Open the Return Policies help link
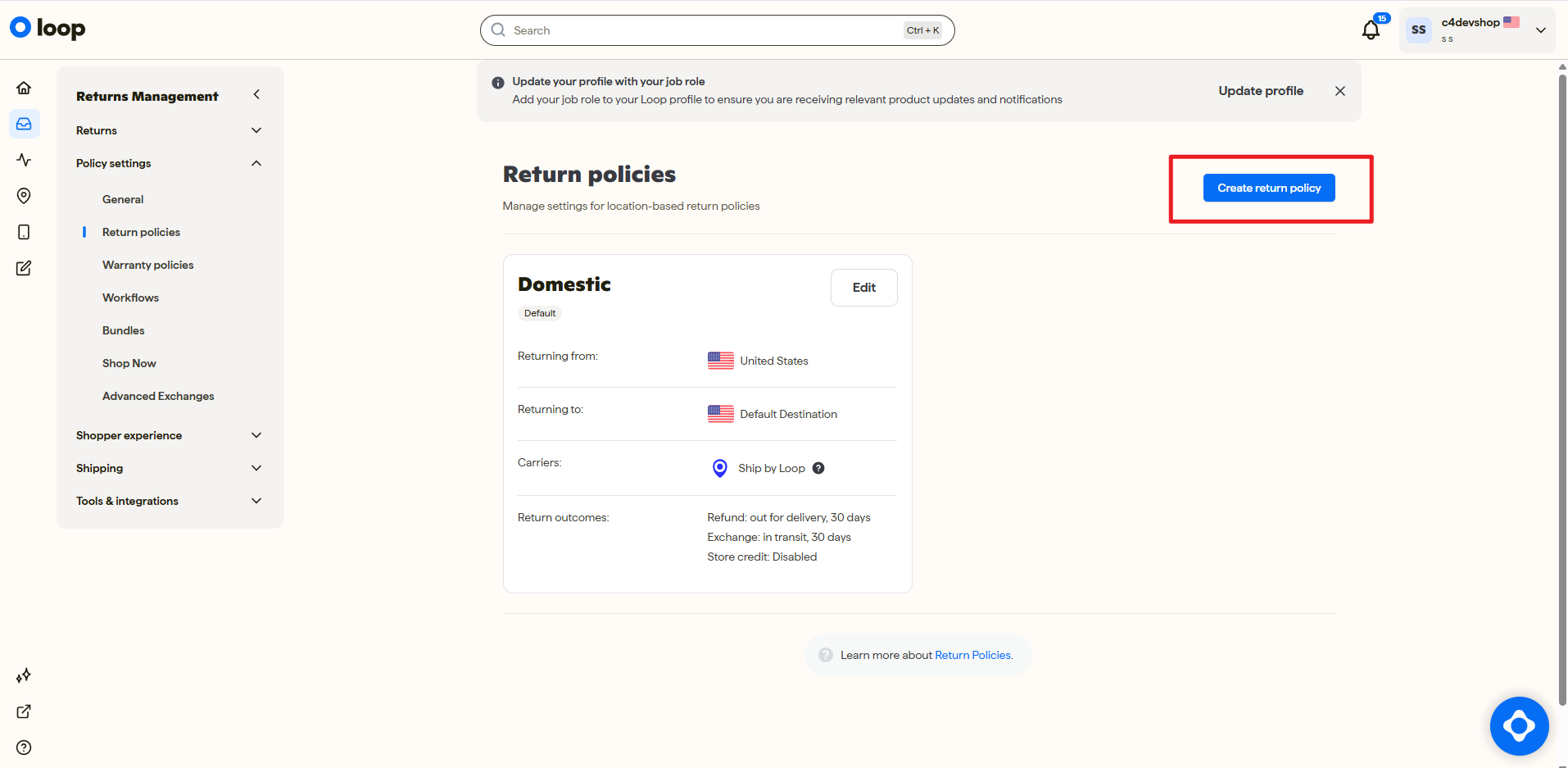The height and width of the screenshot is (768, 1568). tap(973, 655)
